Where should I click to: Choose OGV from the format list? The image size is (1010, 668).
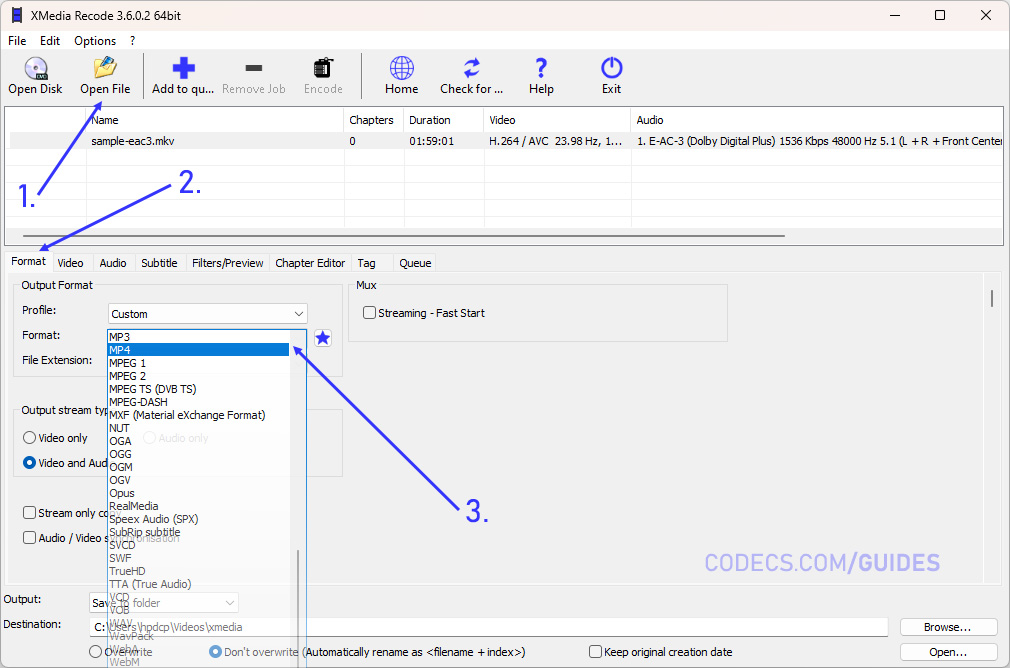click(x=198, y=480)
